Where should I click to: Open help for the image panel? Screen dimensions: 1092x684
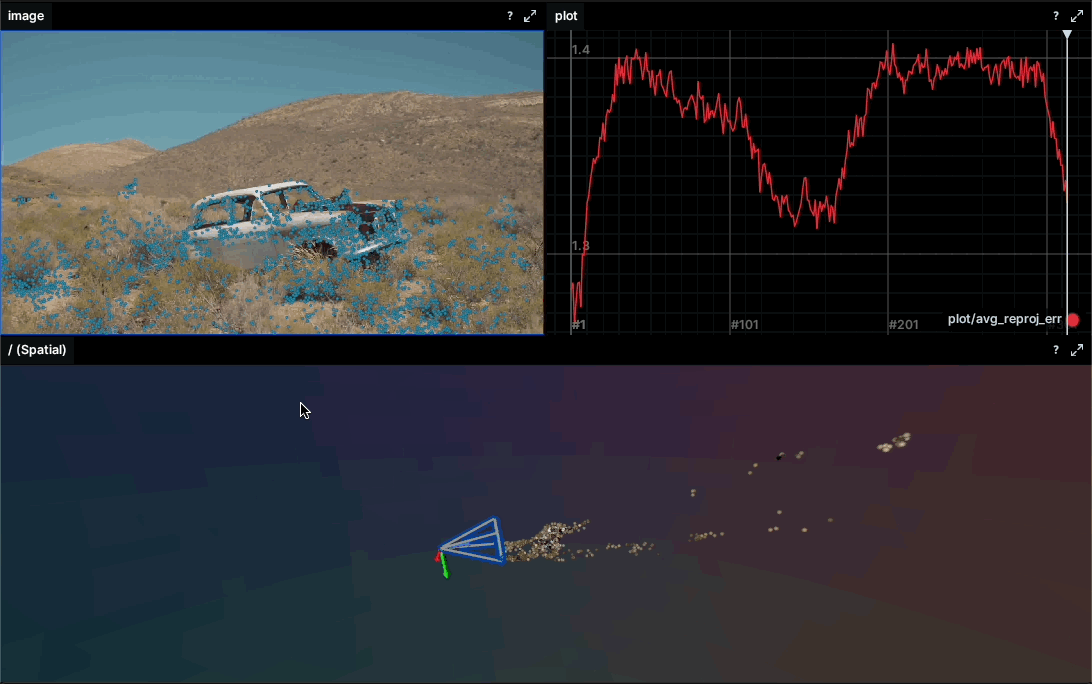tap(510, 16)
